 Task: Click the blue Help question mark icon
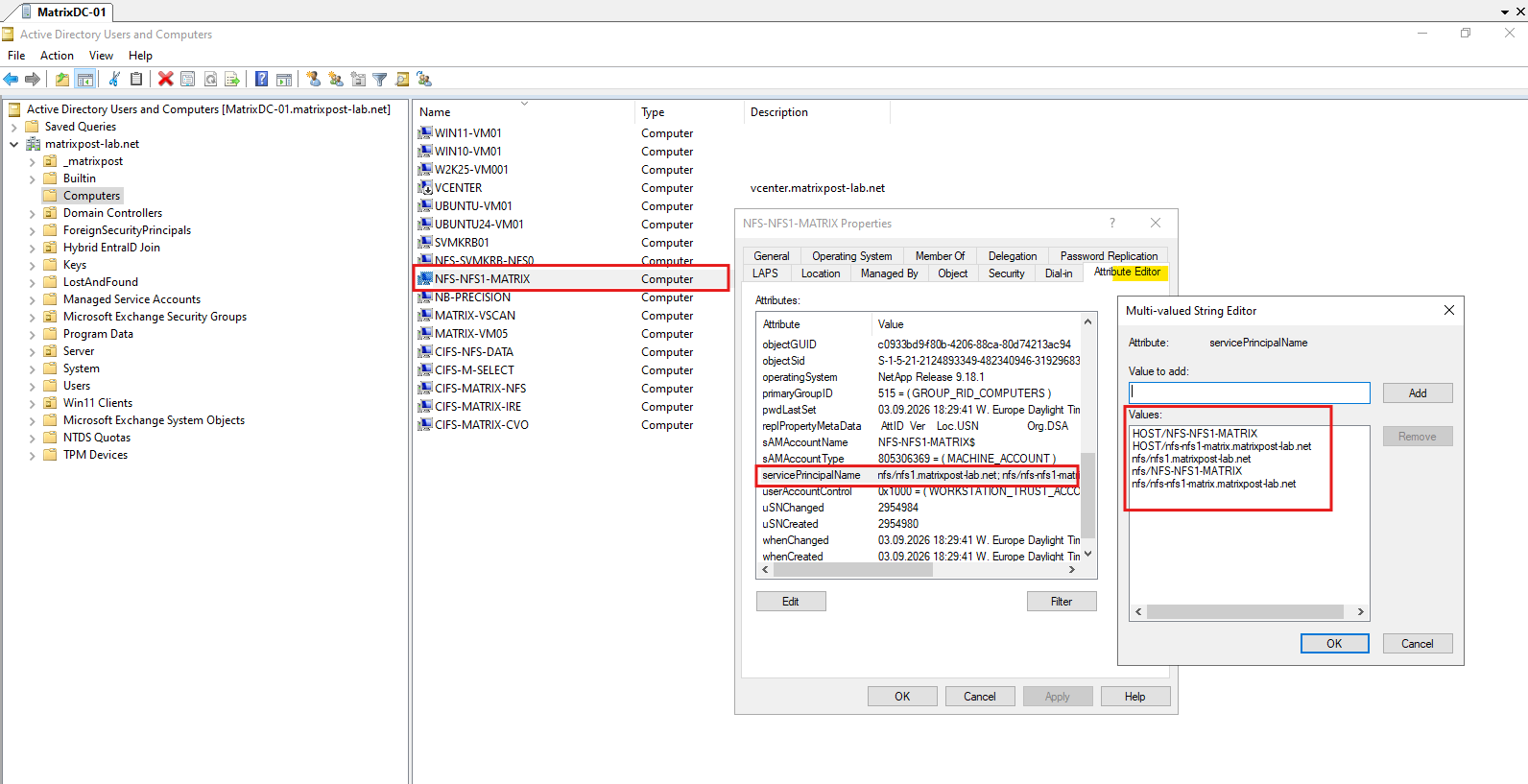click(261, 79)
